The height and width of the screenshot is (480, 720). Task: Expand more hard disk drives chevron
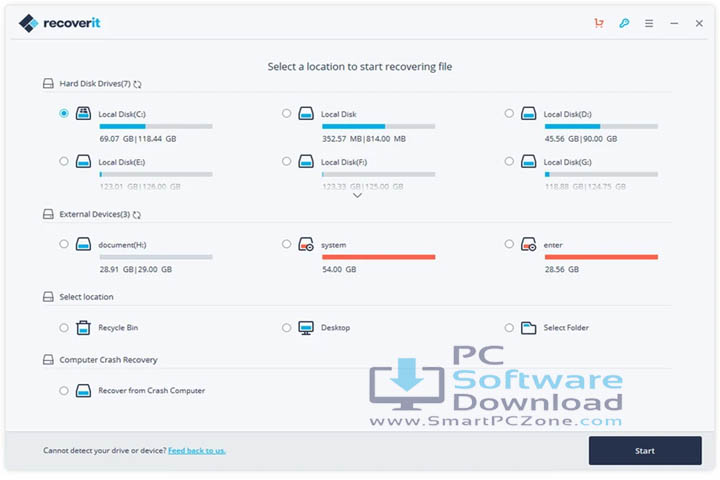click(357, 196)
